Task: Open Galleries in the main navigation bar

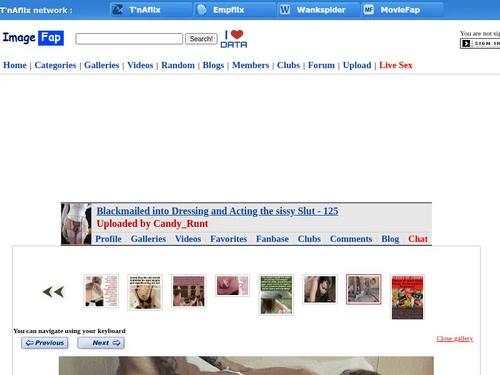Action: tap(102, 65)
